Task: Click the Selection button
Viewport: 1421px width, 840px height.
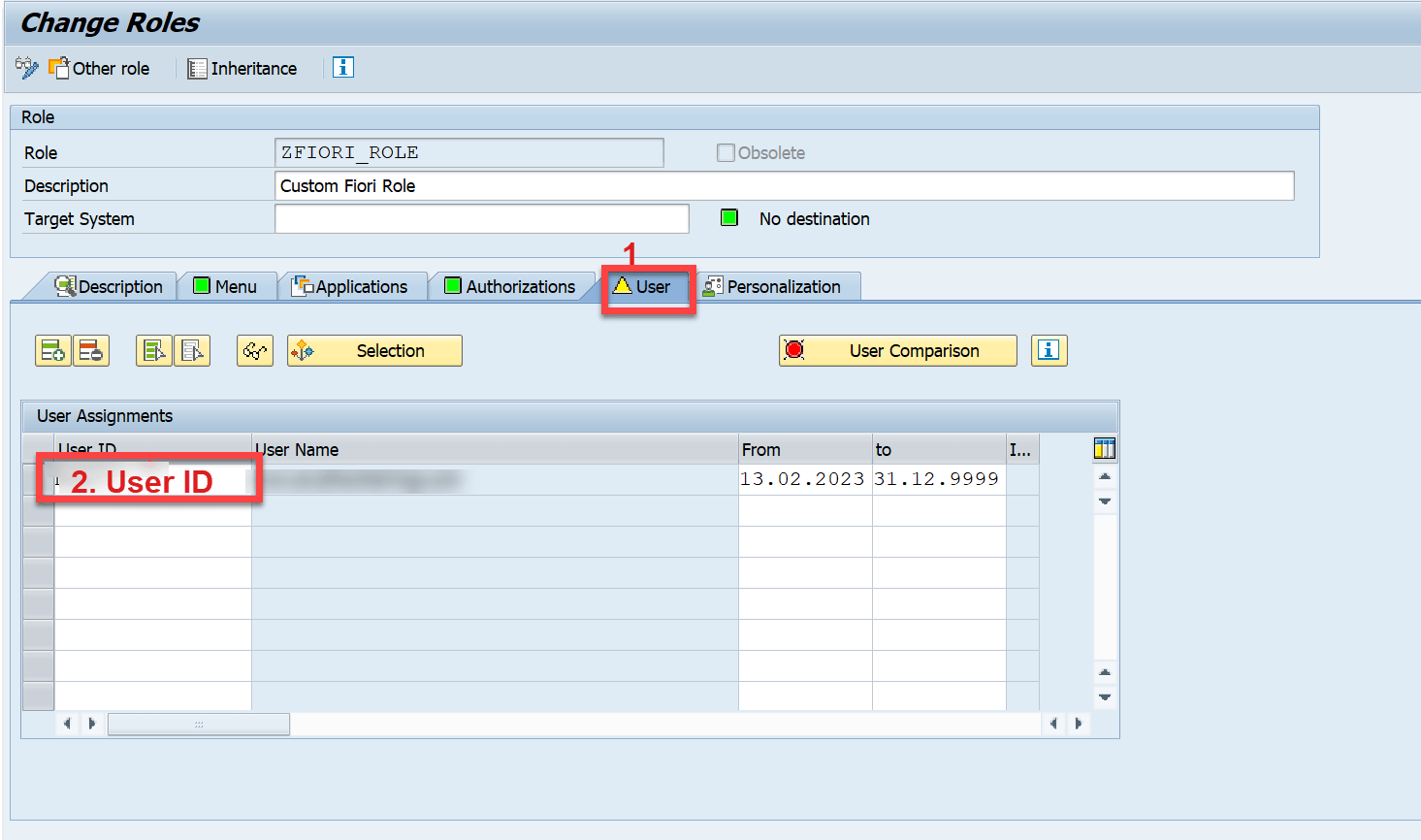Action: (x=373, y=350)
